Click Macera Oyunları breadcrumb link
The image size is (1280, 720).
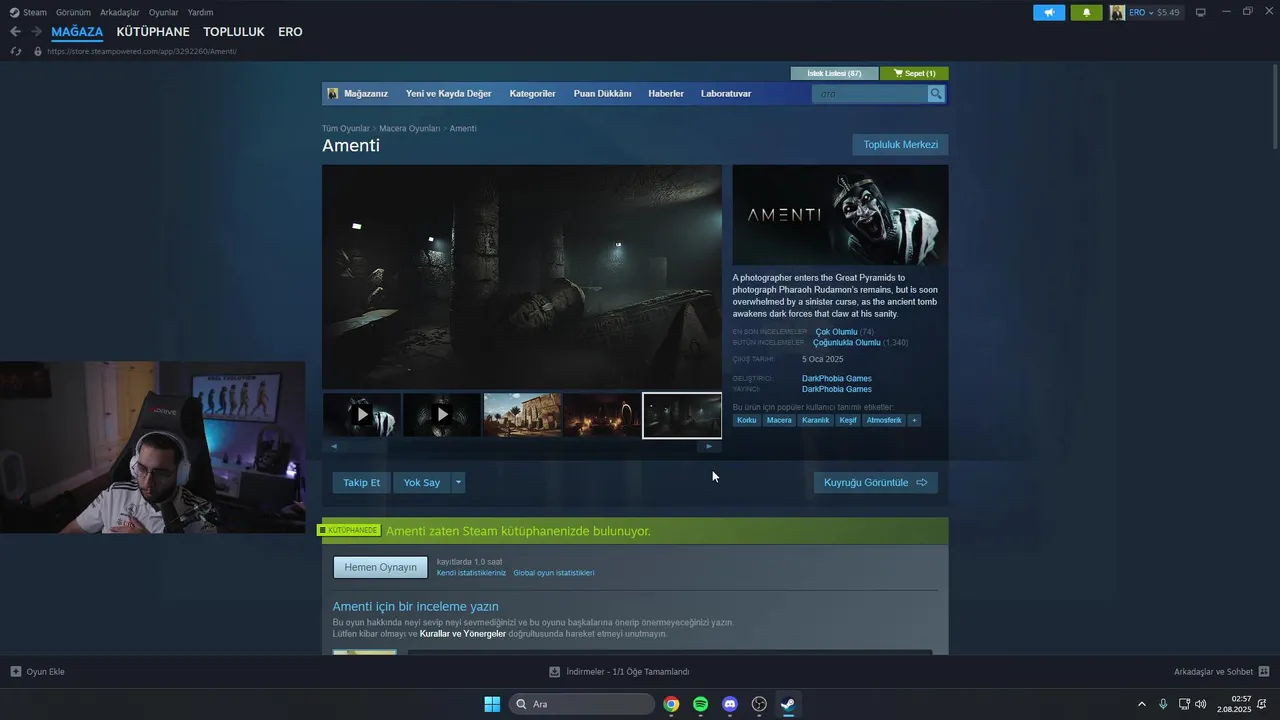pos(410,129)
